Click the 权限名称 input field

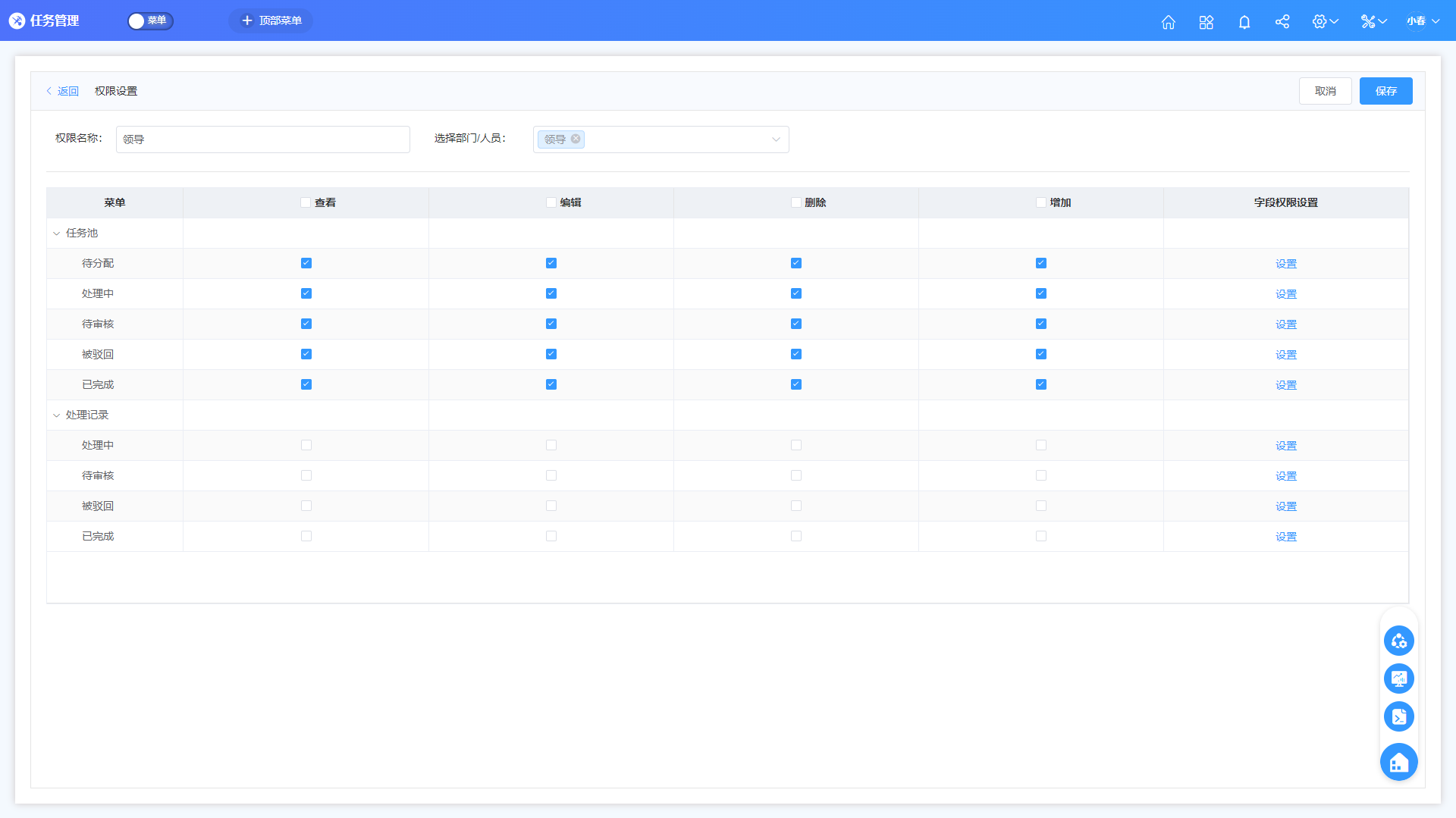click(x=262, y=139)
